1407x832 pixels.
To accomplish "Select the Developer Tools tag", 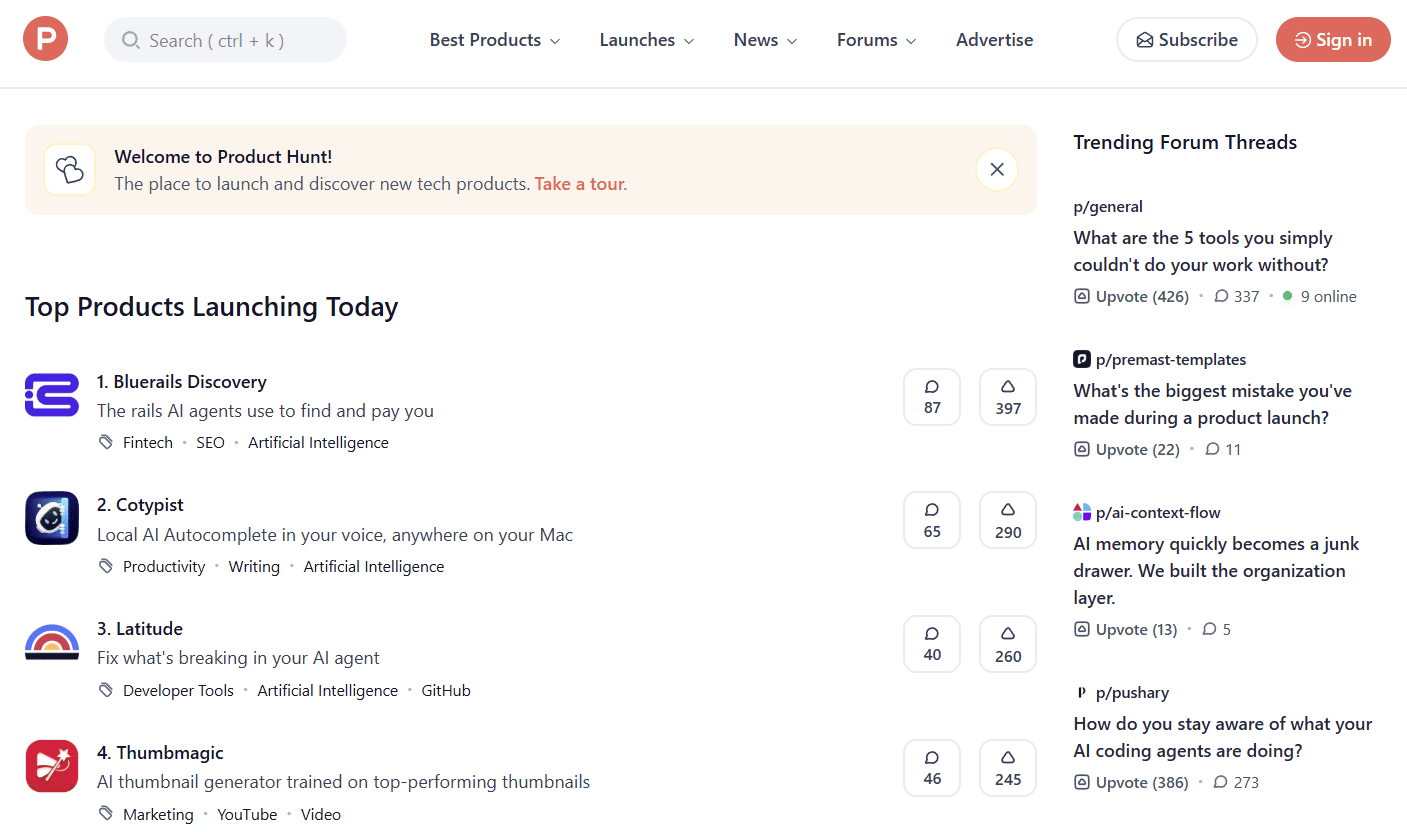I will point(178,690).
